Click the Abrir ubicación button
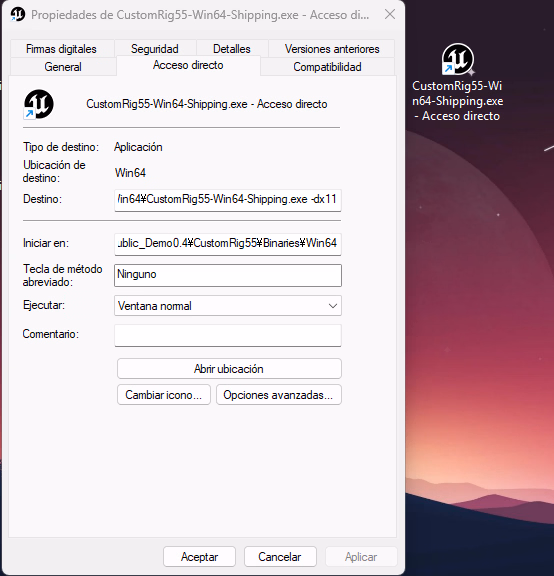The image size is (554, 576). (x=229, y=368)
